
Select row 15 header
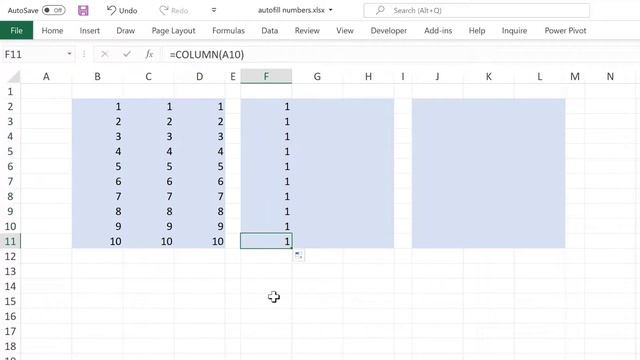click(10, 301)
